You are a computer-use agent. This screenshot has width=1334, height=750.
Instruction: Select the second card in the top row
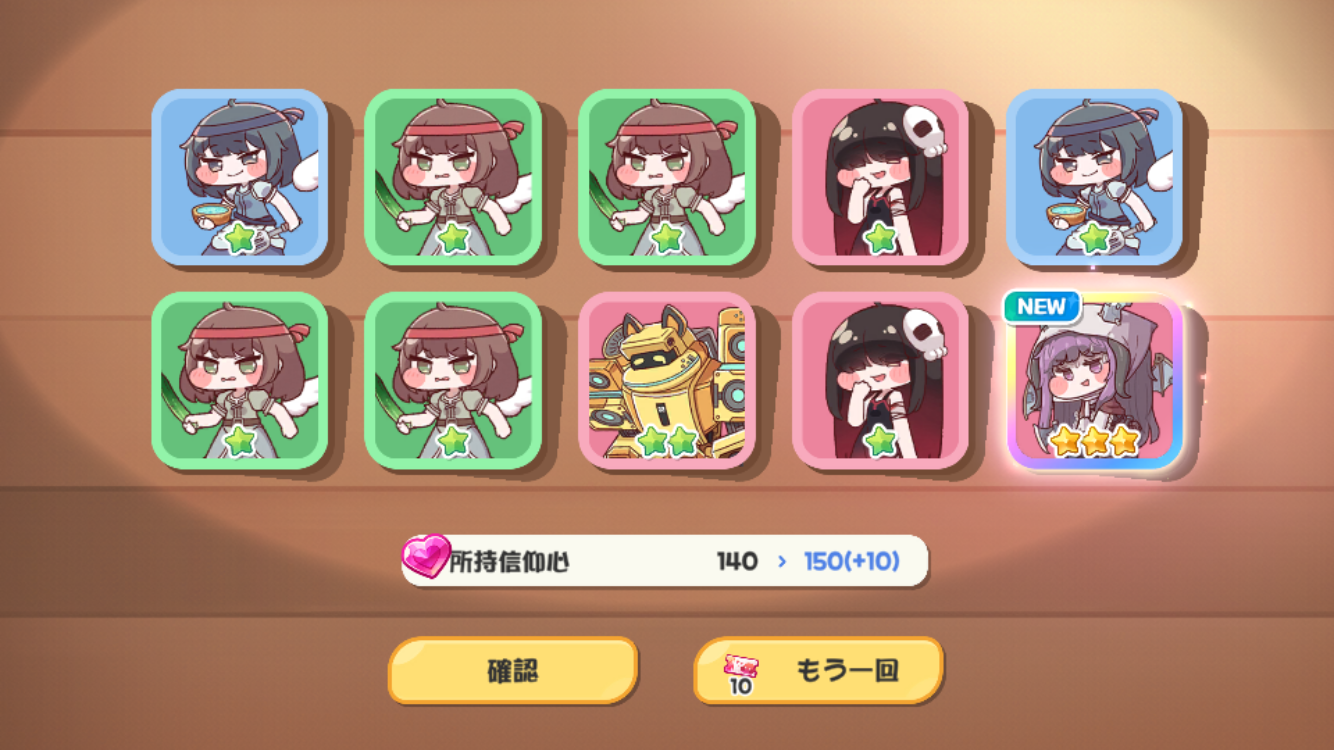pos(453,177)
